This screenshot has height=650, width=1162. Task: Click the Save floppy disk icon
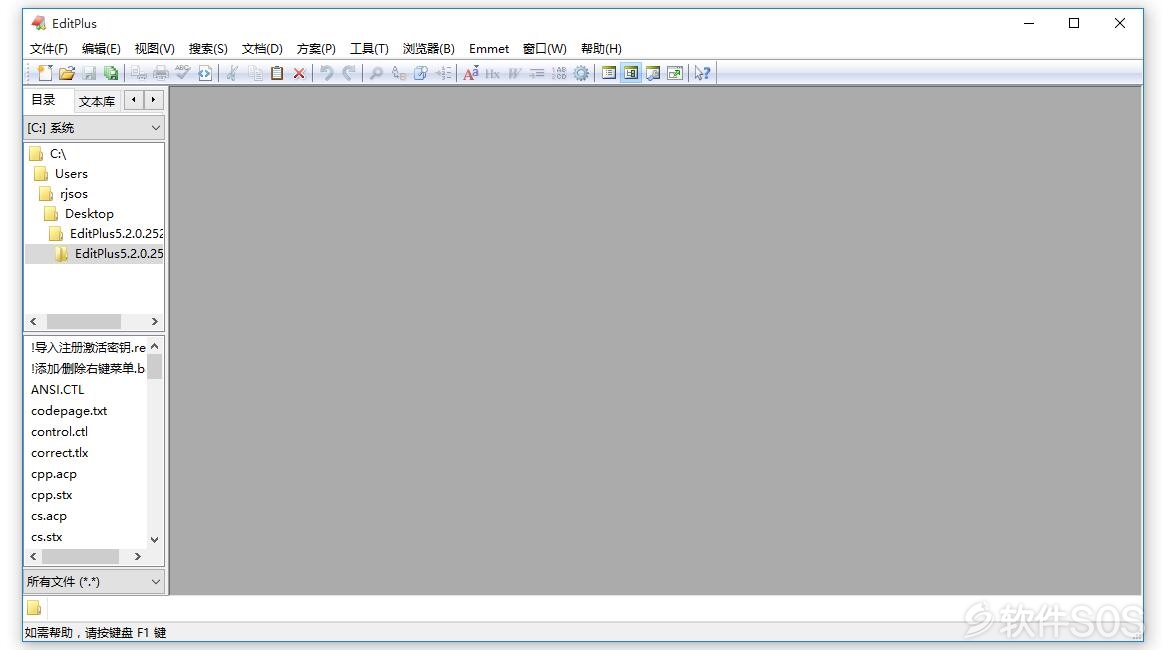point(89,73)
